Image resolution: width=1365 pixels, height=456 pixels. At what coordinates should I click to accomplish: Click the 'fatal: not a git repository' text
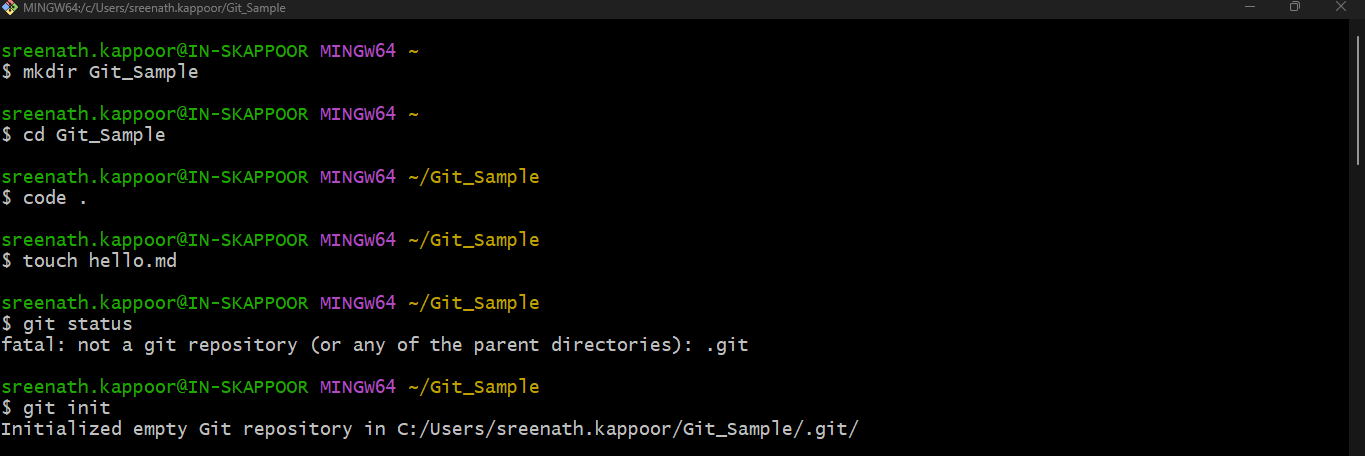pos(150,345)
